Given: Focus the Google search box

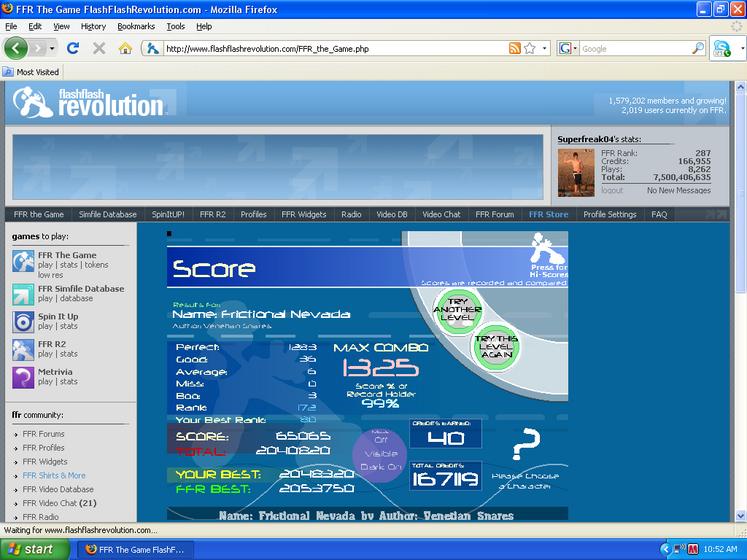Looking at the screenshot, I should tap(635, 49).
